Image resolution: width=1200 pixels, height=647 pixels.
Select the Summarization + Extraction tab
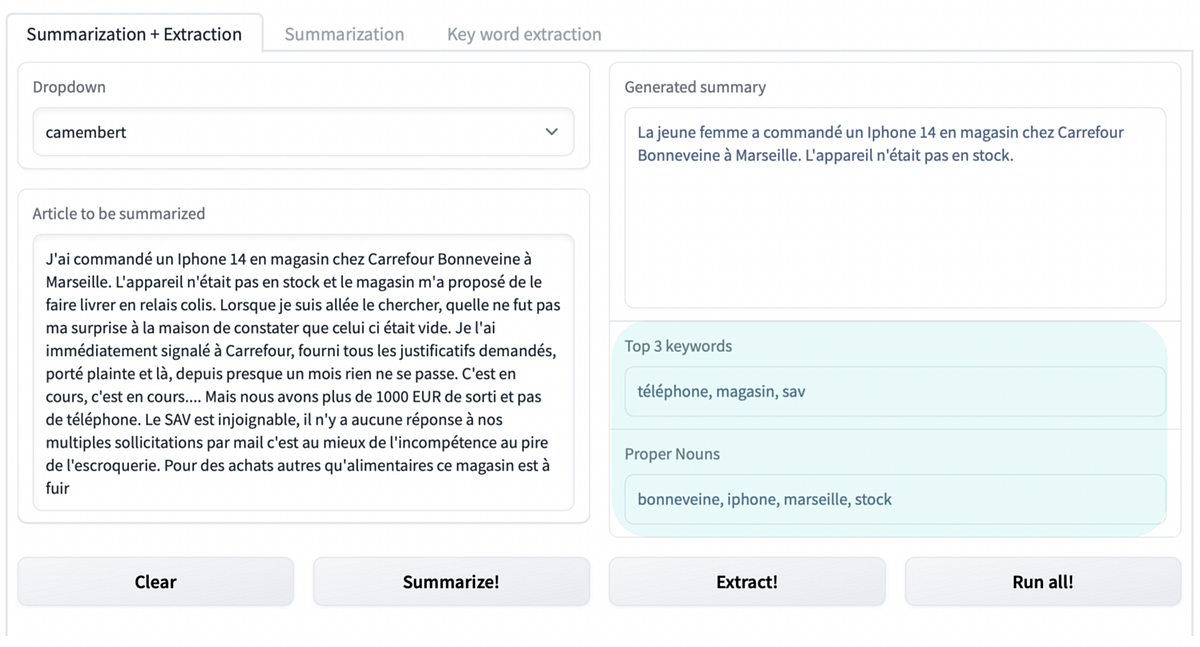134,33
